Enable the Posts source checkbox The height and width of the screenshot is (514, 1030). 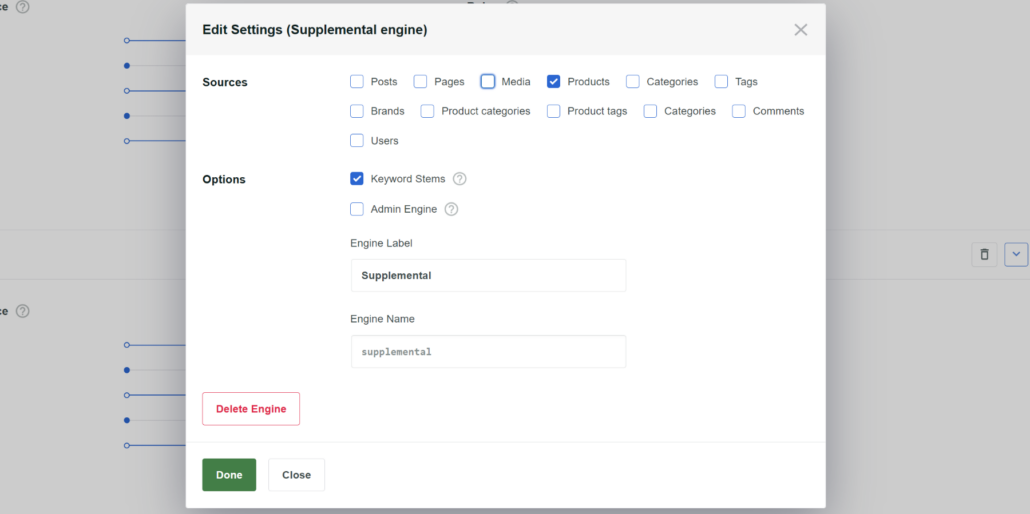pyautogui.click(x=357, y=82)
